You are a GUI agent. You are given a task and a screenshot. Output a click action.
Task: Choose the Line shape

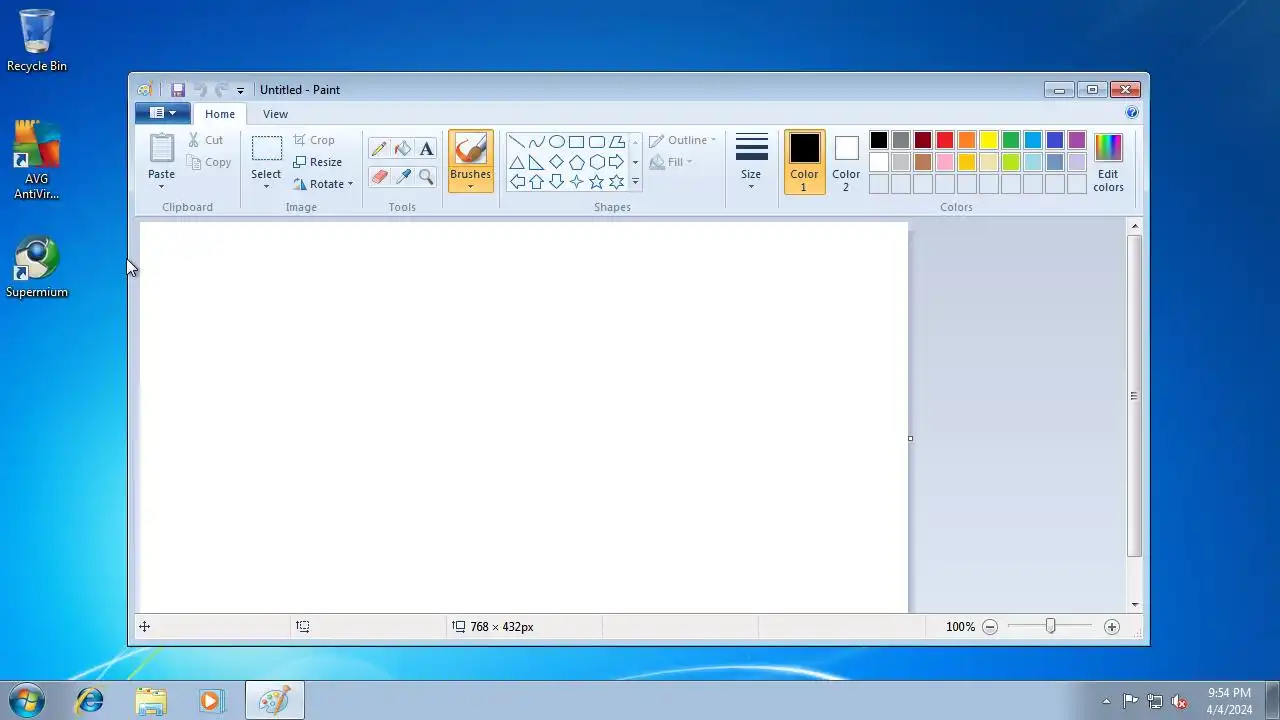(517, 142)
